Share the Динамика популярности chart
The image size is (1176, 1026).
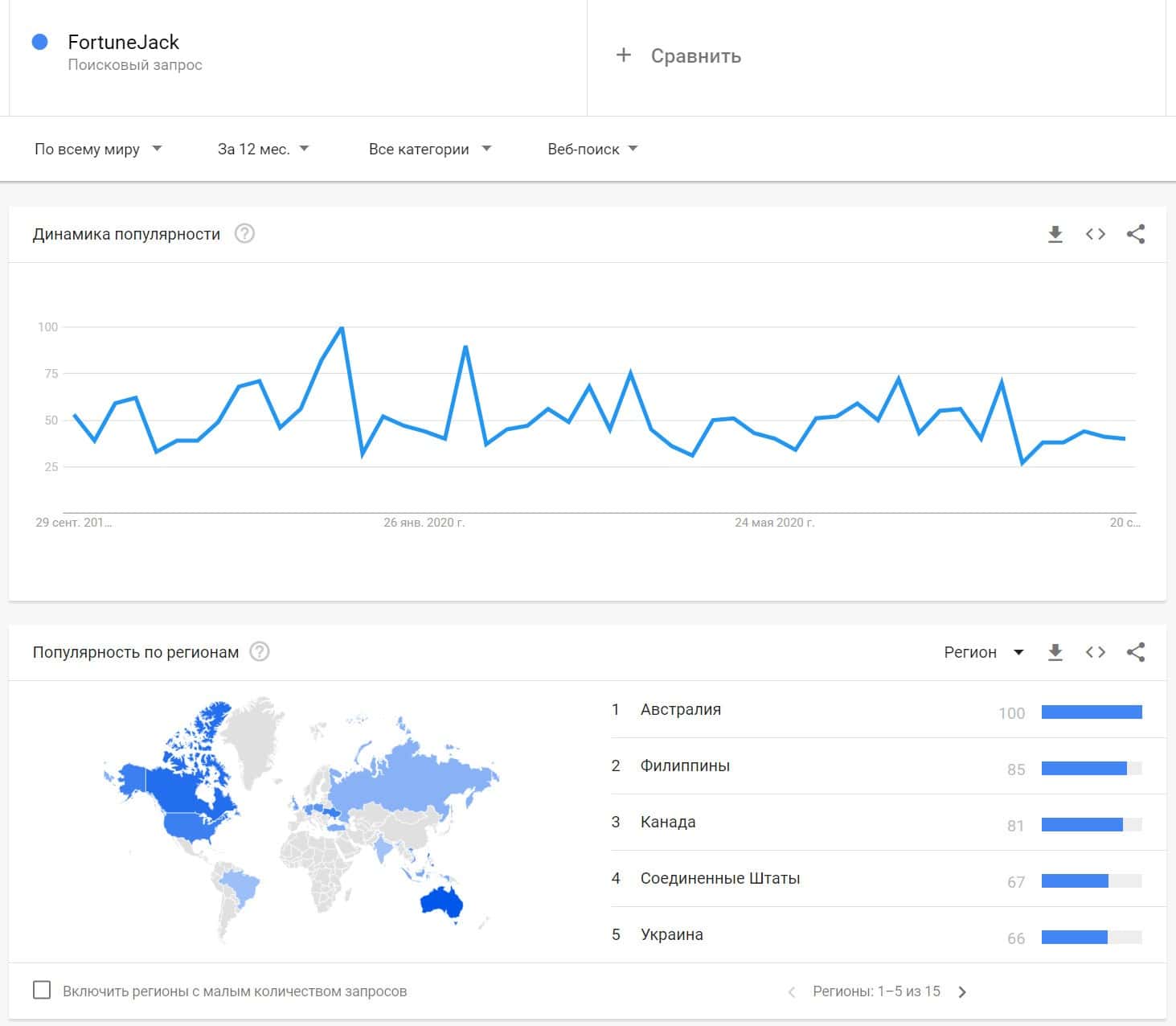click(x=1135, y=234)
